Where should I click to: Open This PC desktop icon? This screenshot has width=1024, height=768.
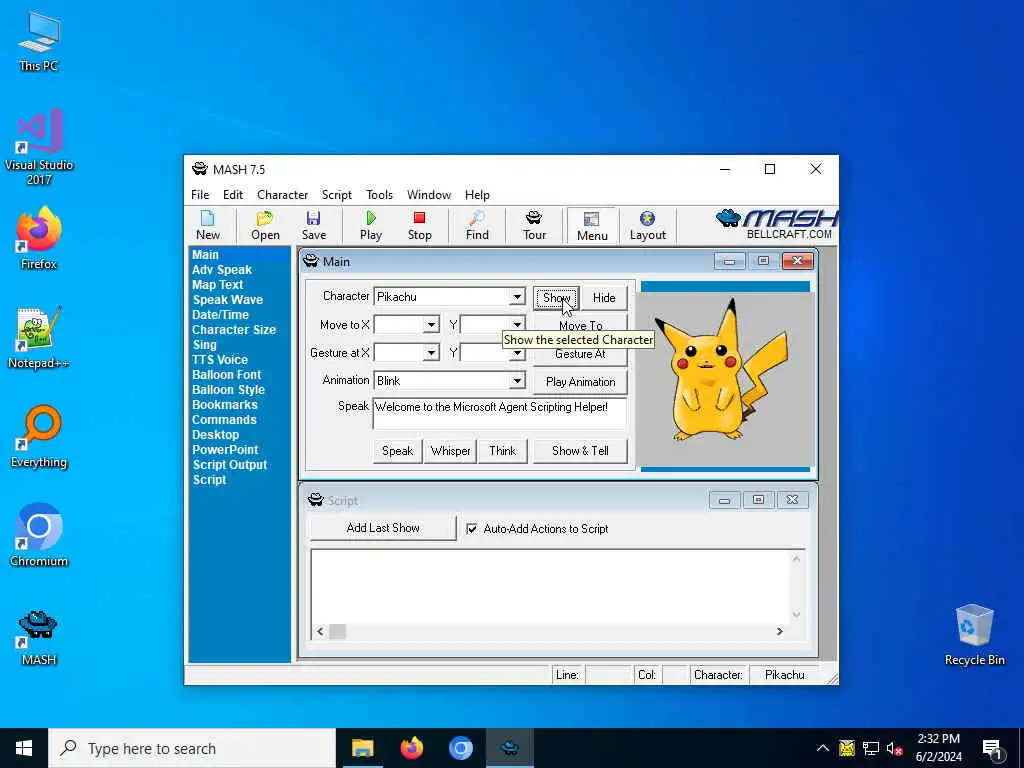(39, 42)
